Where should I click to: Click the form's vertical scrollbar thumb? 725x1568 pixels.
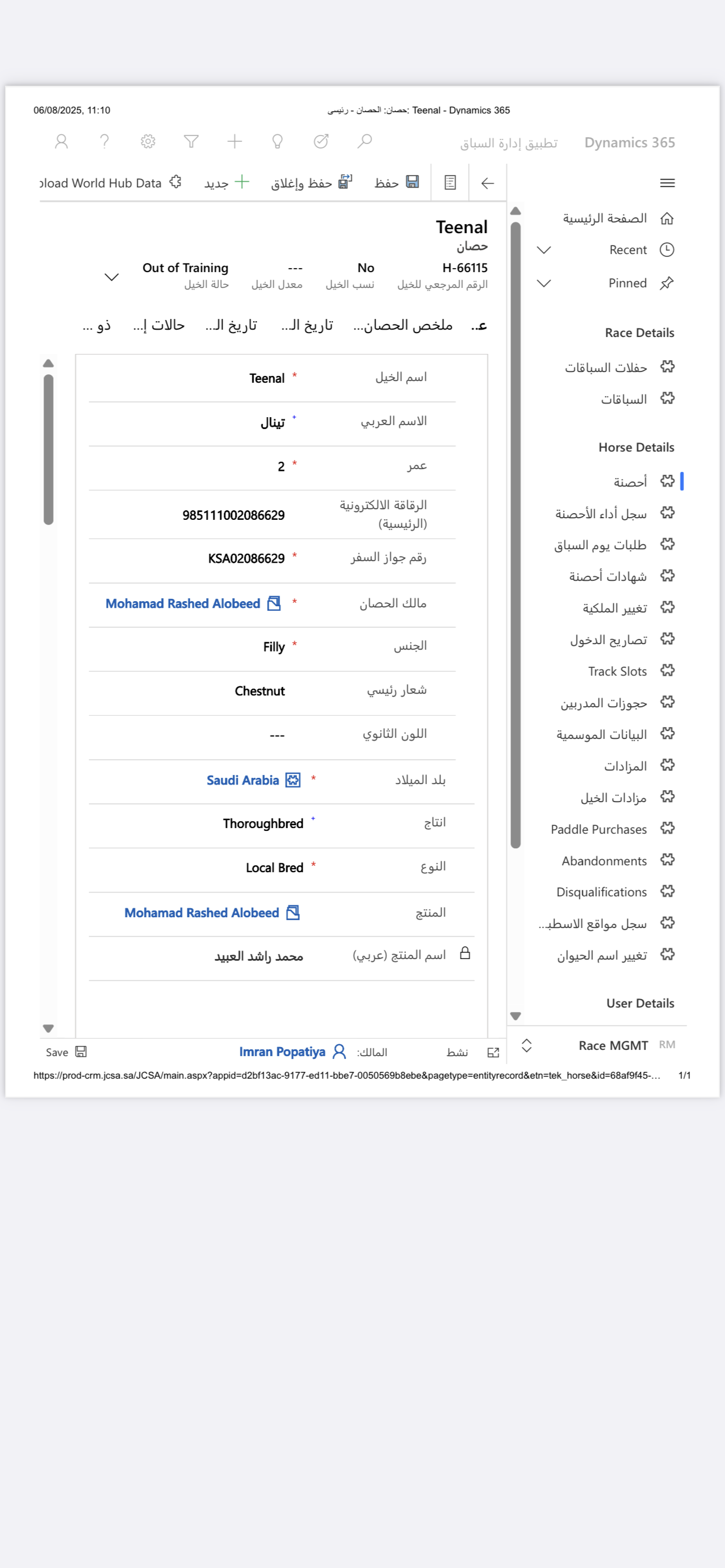pyautogui.click(x=49, y=448)
